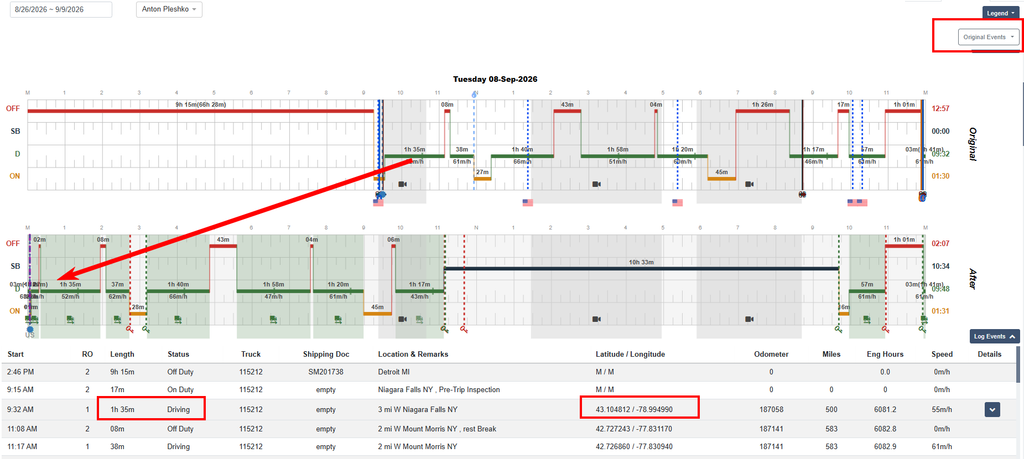Click truck icon under 57m segment in After graph
The height and width of the screenshot is (459, 1024).
866,319
